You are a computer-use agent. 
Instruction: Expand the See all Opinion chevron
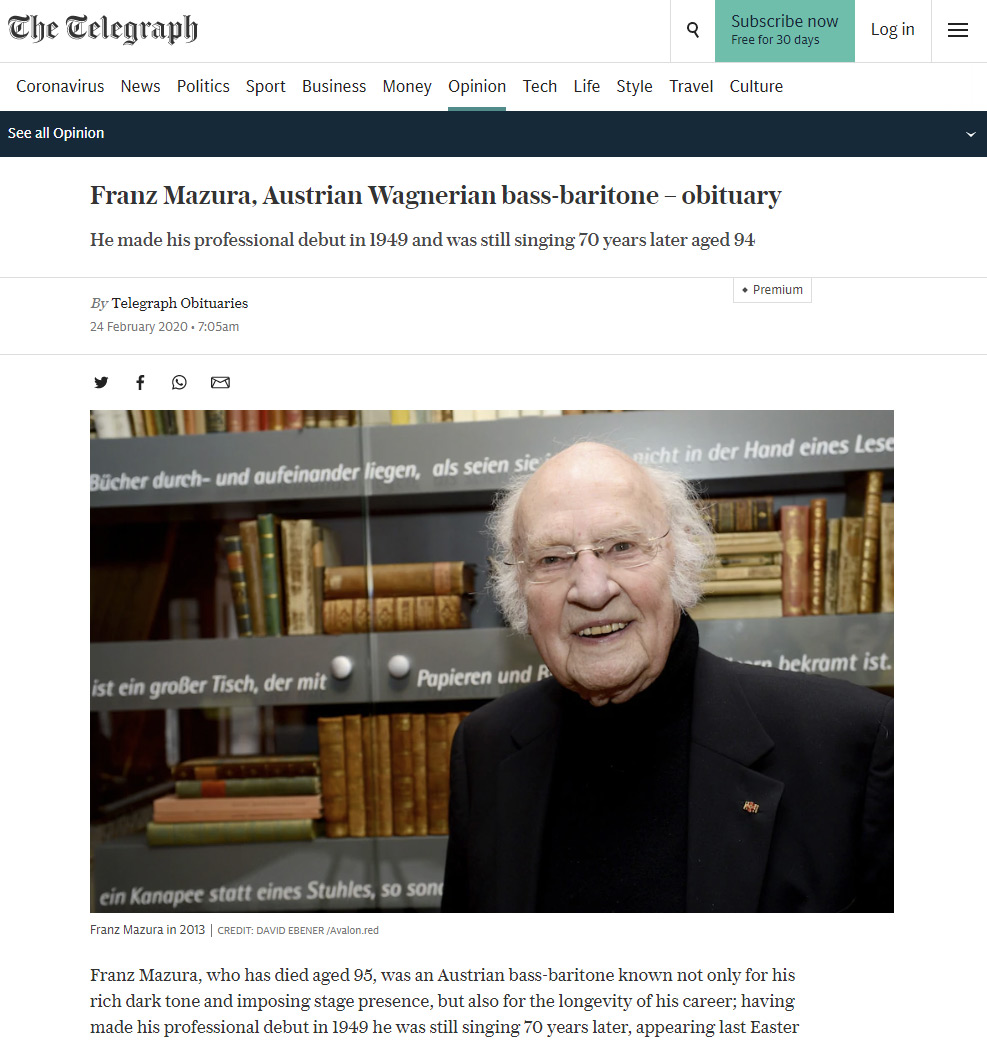click(x=970, y=134)
